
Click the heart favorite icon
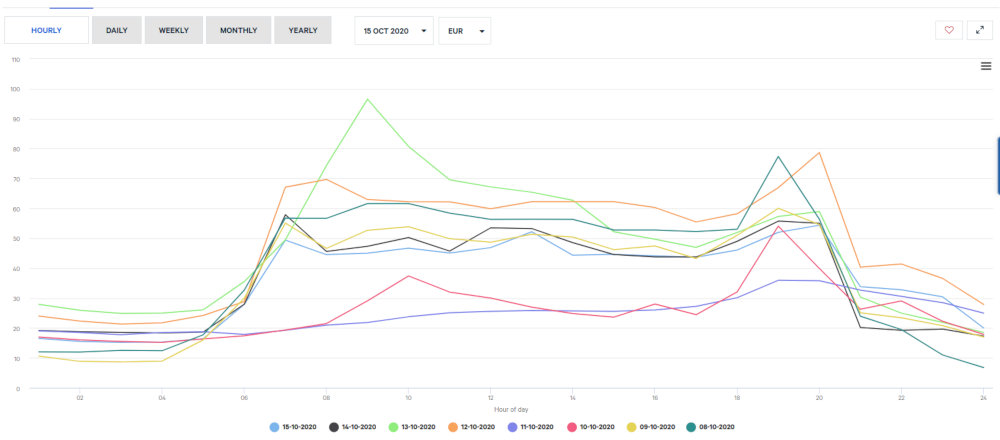point(949,30)
